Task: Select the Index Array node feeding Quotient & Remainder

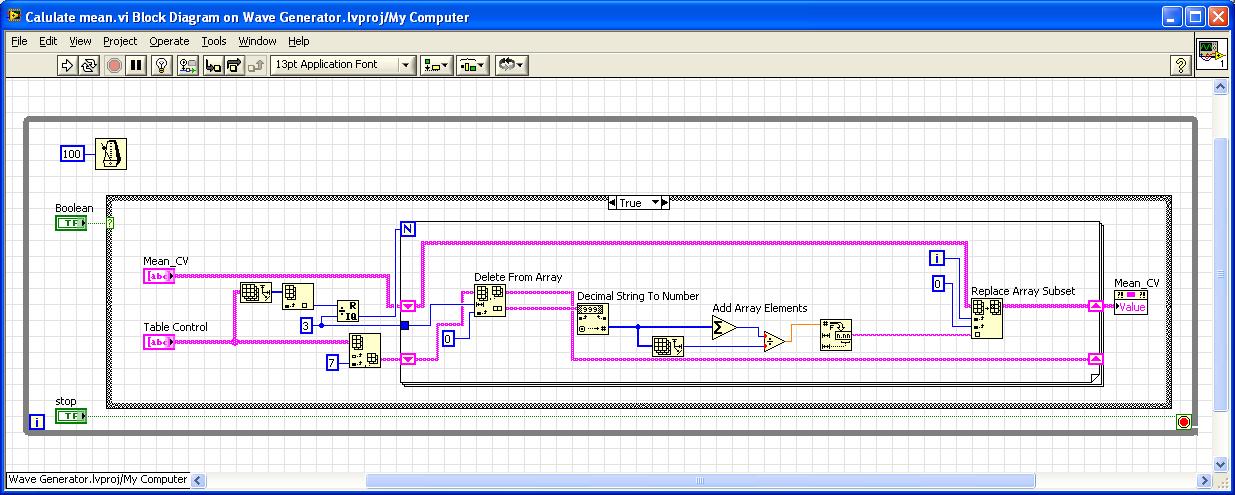Action: [x=297, y=297]
